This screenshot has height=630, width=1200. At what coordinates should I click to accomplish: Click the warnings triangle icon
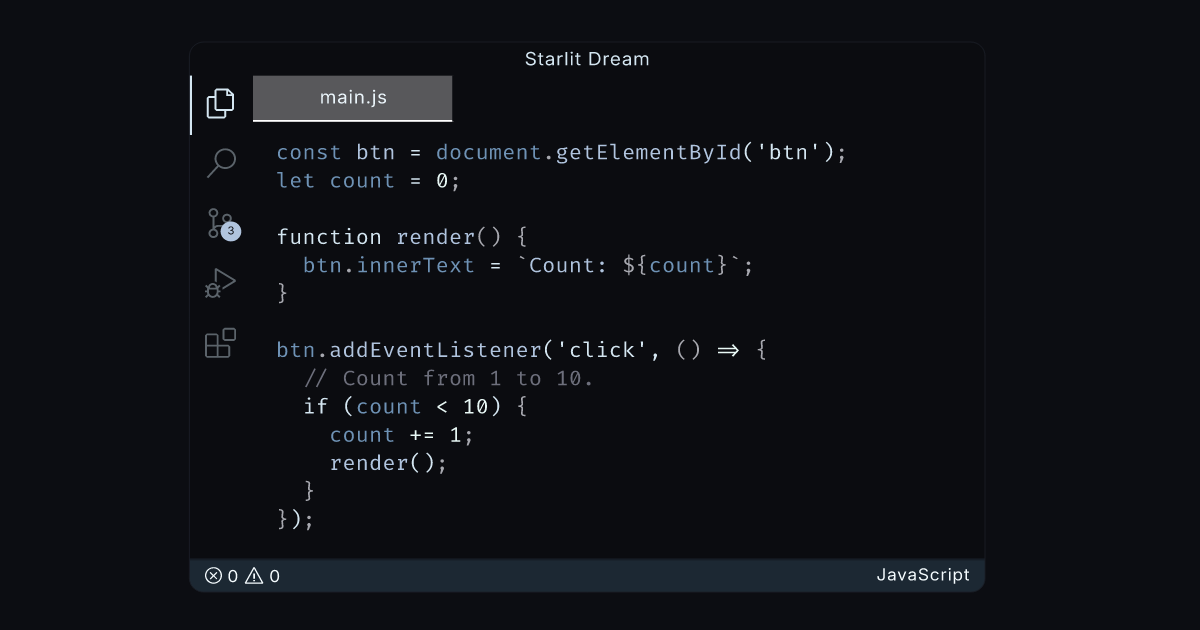[x=254, y=575]
